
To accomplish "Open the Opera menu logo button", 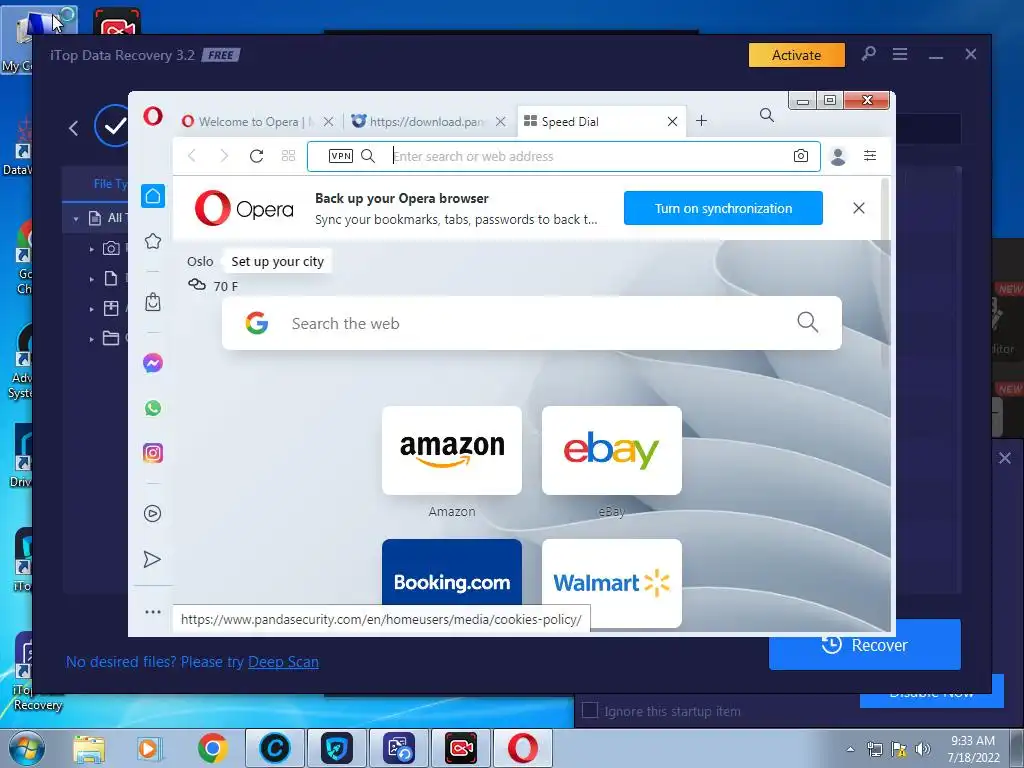I will [153, 117].
